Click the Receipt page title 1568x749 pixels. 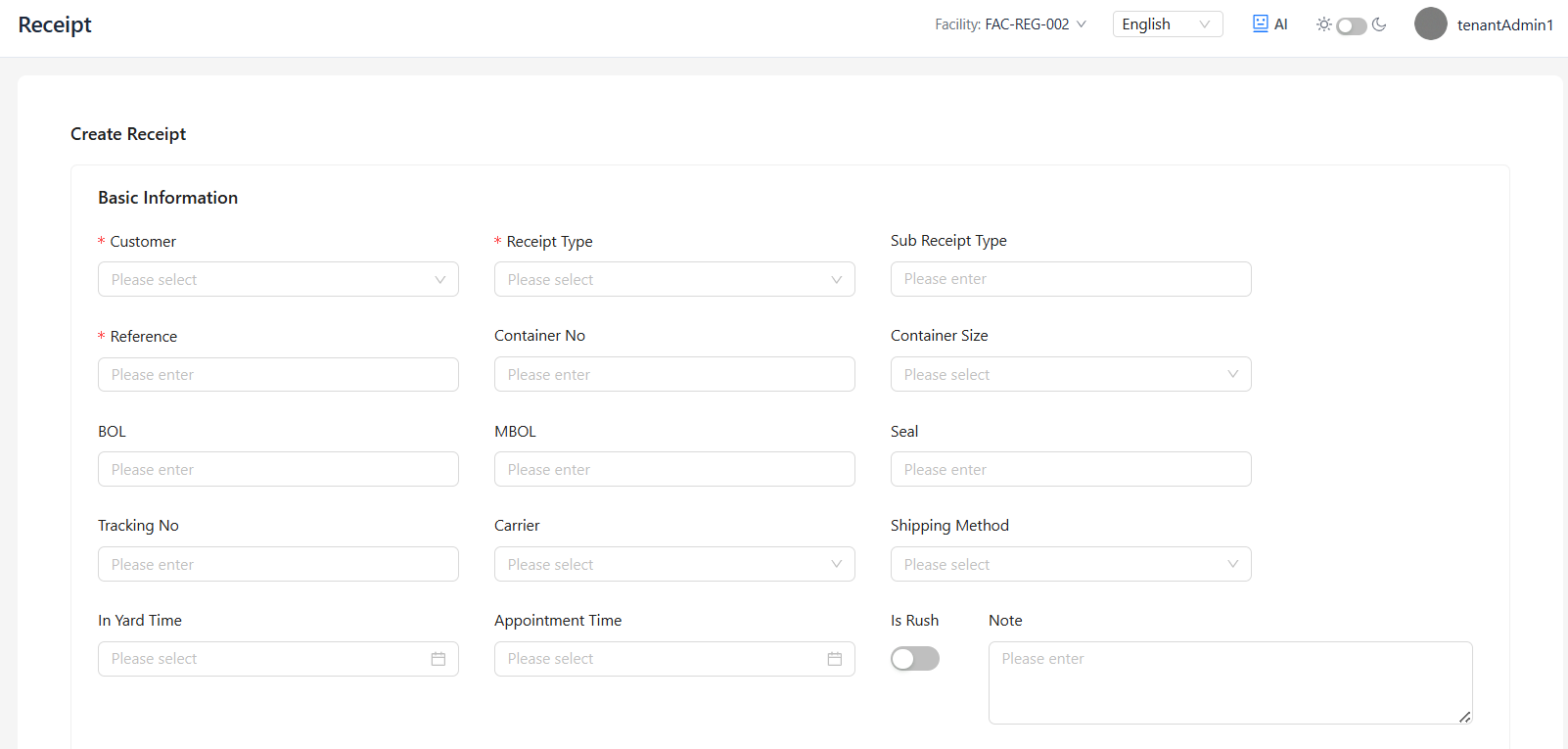[x=55, y=24]
